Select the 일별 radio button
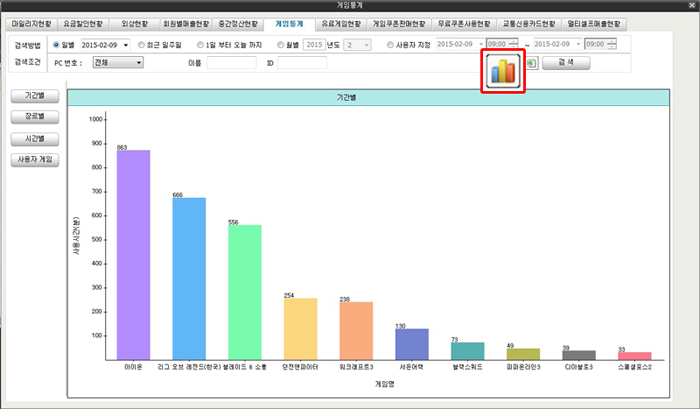The height and width of the screenshot is (409, 700). pyautogui.click(x=56, y=45)
